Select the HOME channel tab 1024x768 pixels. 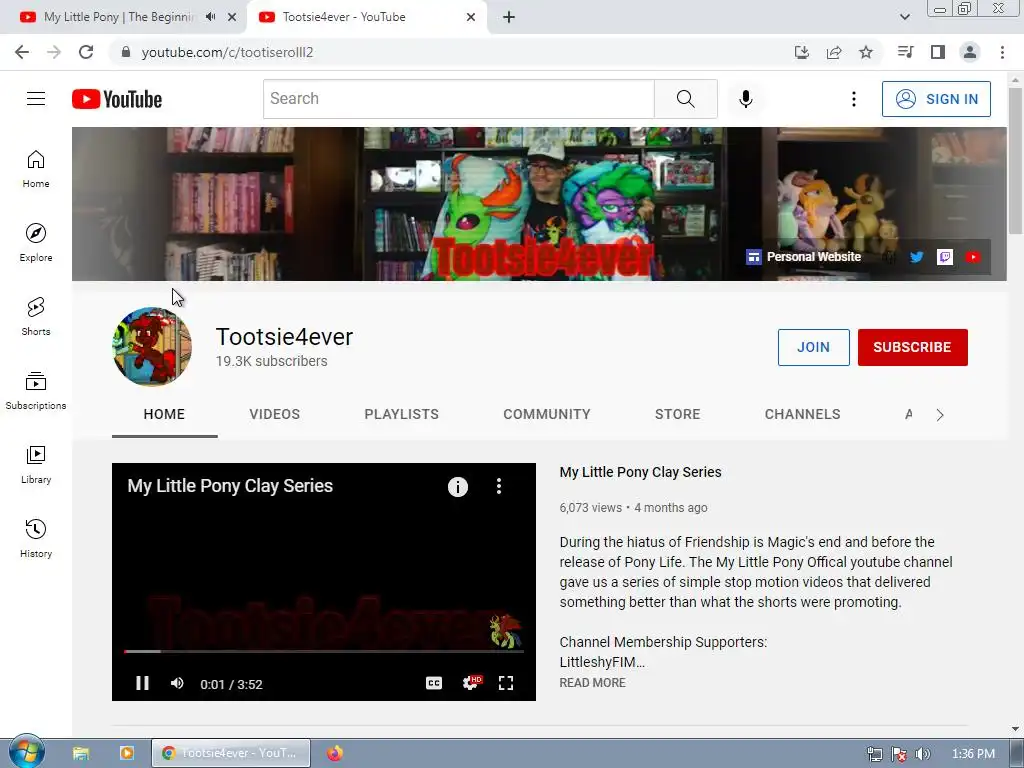(x=165, y=414)
